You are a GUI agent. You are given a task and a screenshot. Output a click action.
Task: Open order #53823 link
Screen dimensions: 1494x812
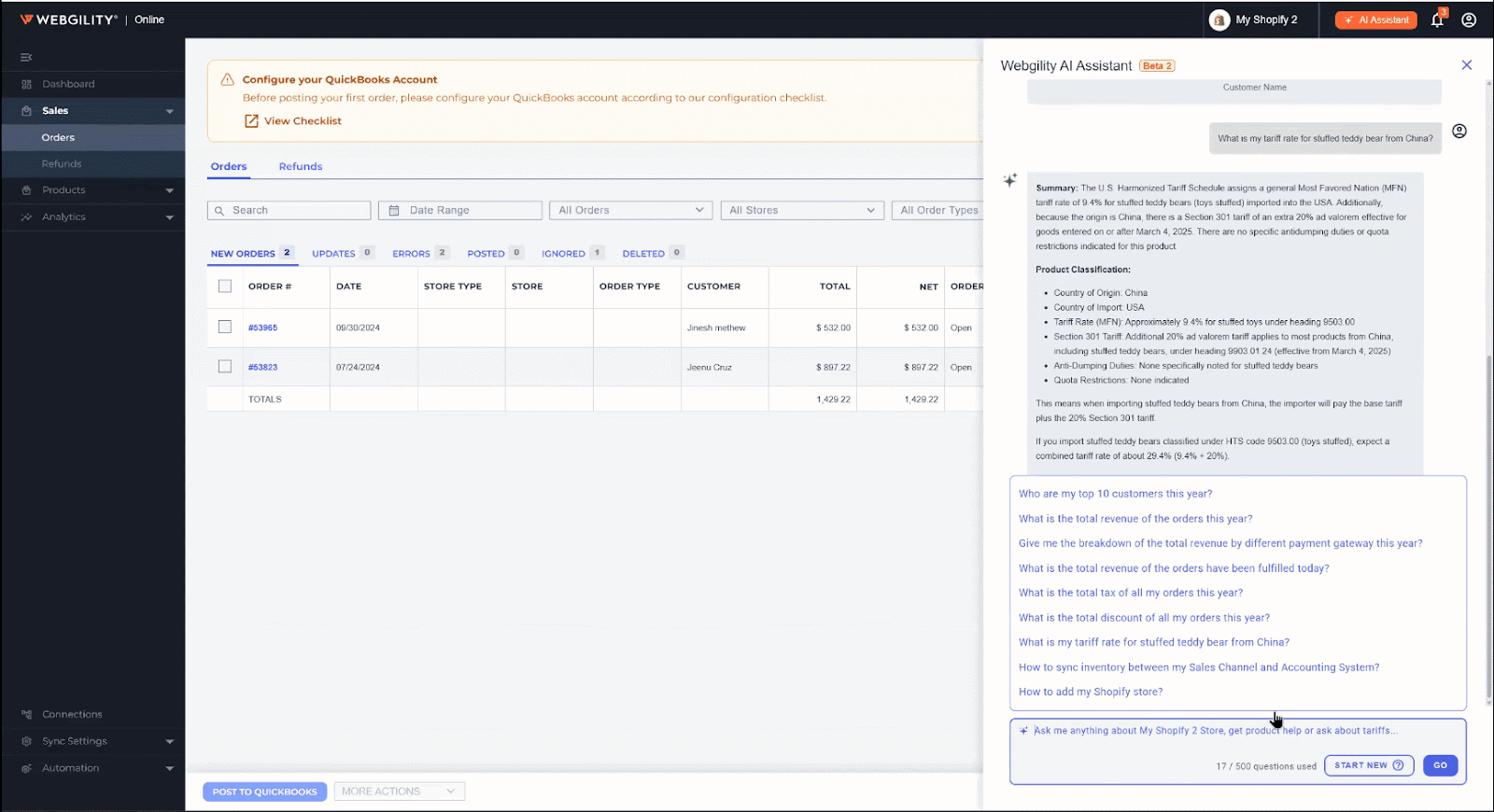[262, 368]
